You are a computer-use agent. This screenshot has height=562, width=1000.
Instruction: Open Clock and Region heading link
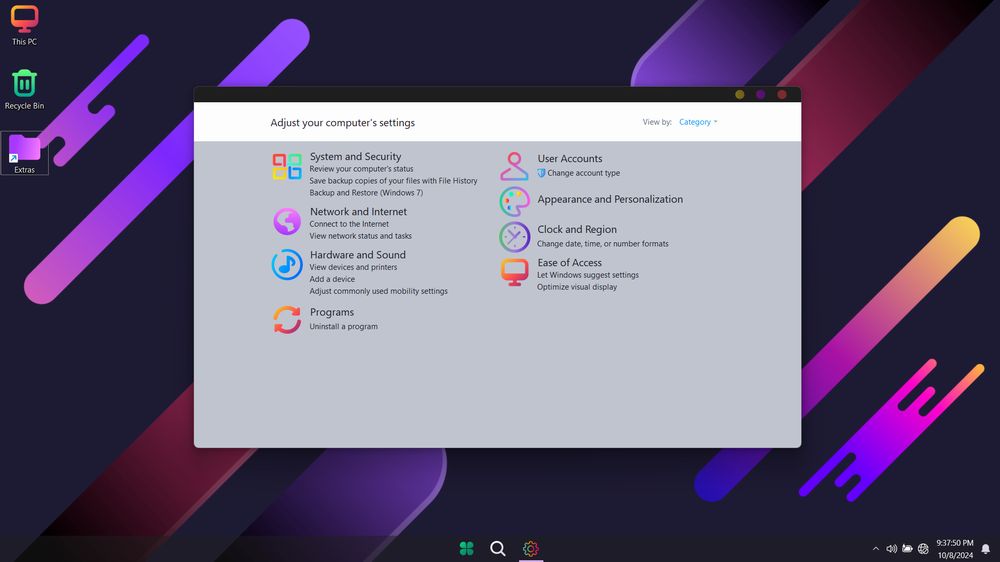click(x=577, y=229)
